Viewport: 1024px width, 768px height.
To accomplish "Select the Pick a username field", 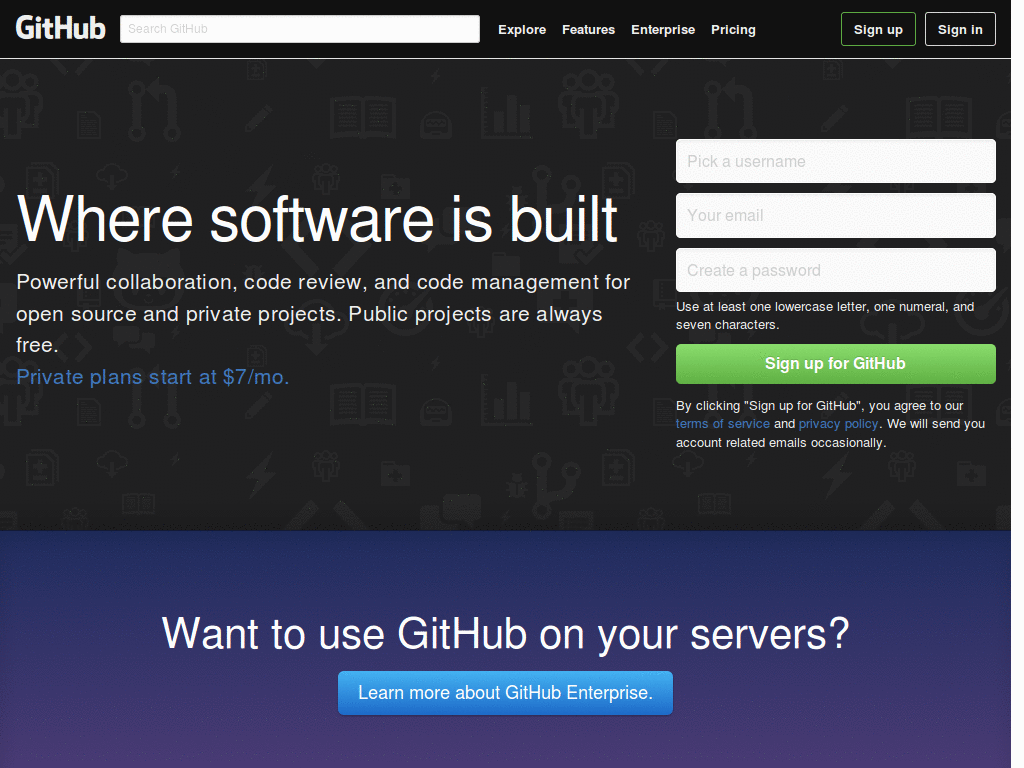I will pos(836,161).
